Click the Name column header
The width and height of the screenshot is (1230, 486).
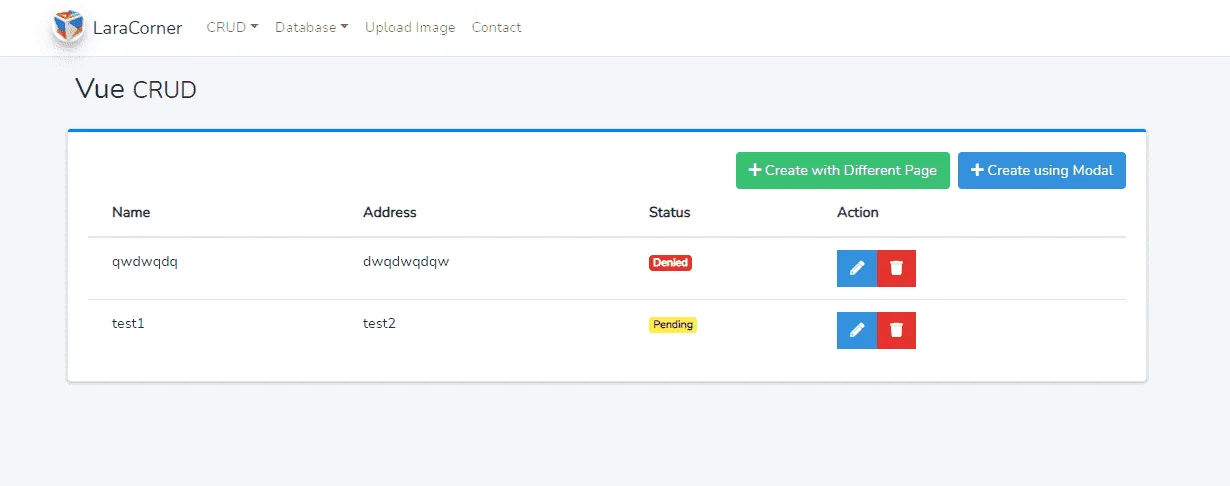(x=131, y=212)
